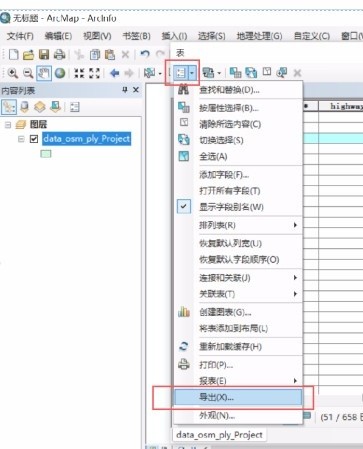Open the Related Tables dropdown arrow

coord(219,73)
